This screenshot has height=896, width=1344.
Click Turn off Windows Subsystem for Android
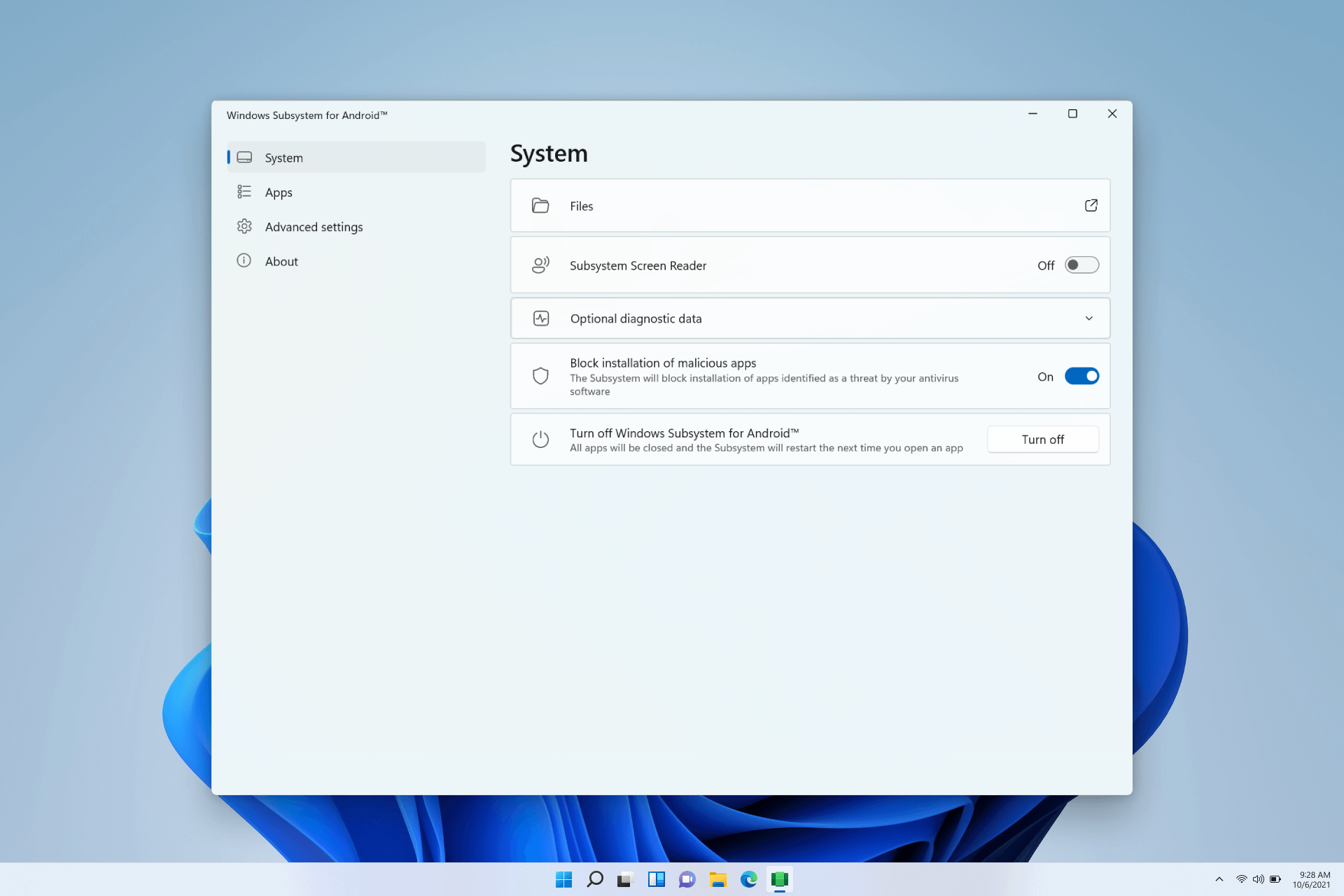1042,439
